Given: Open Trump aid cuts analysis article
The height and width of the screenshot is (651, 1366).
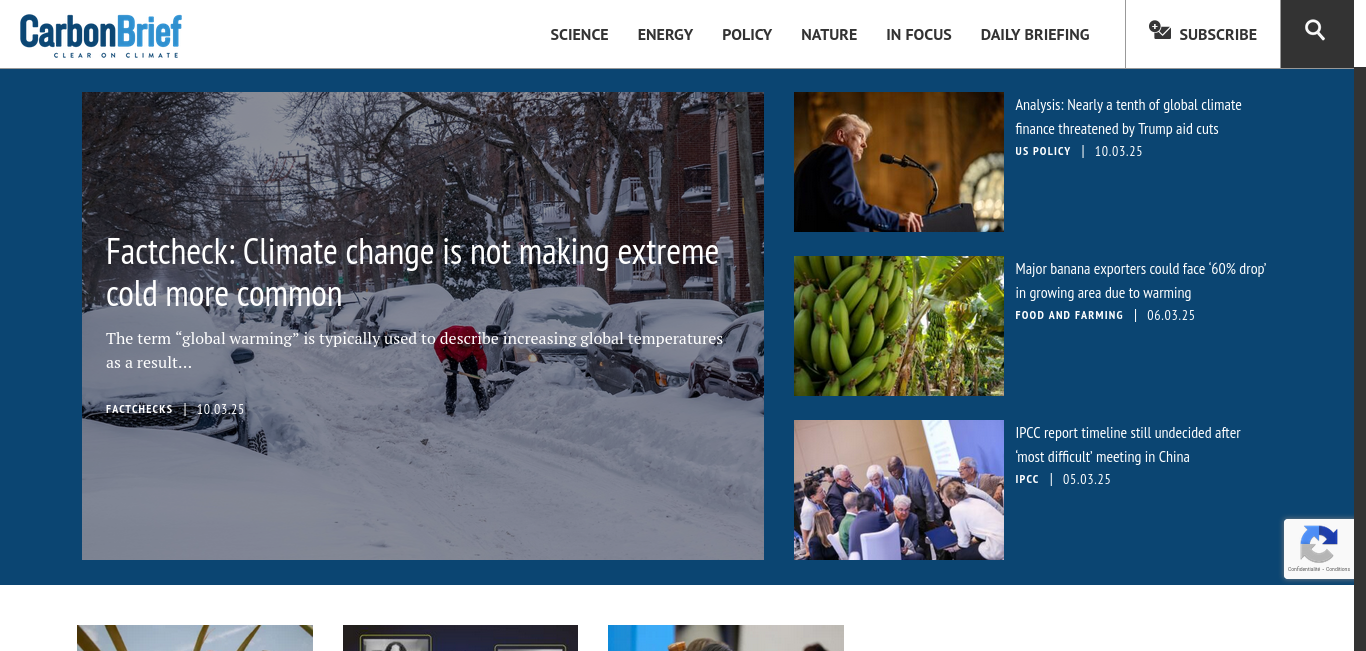Looking at the screenshot, I should coord(1128,117).
